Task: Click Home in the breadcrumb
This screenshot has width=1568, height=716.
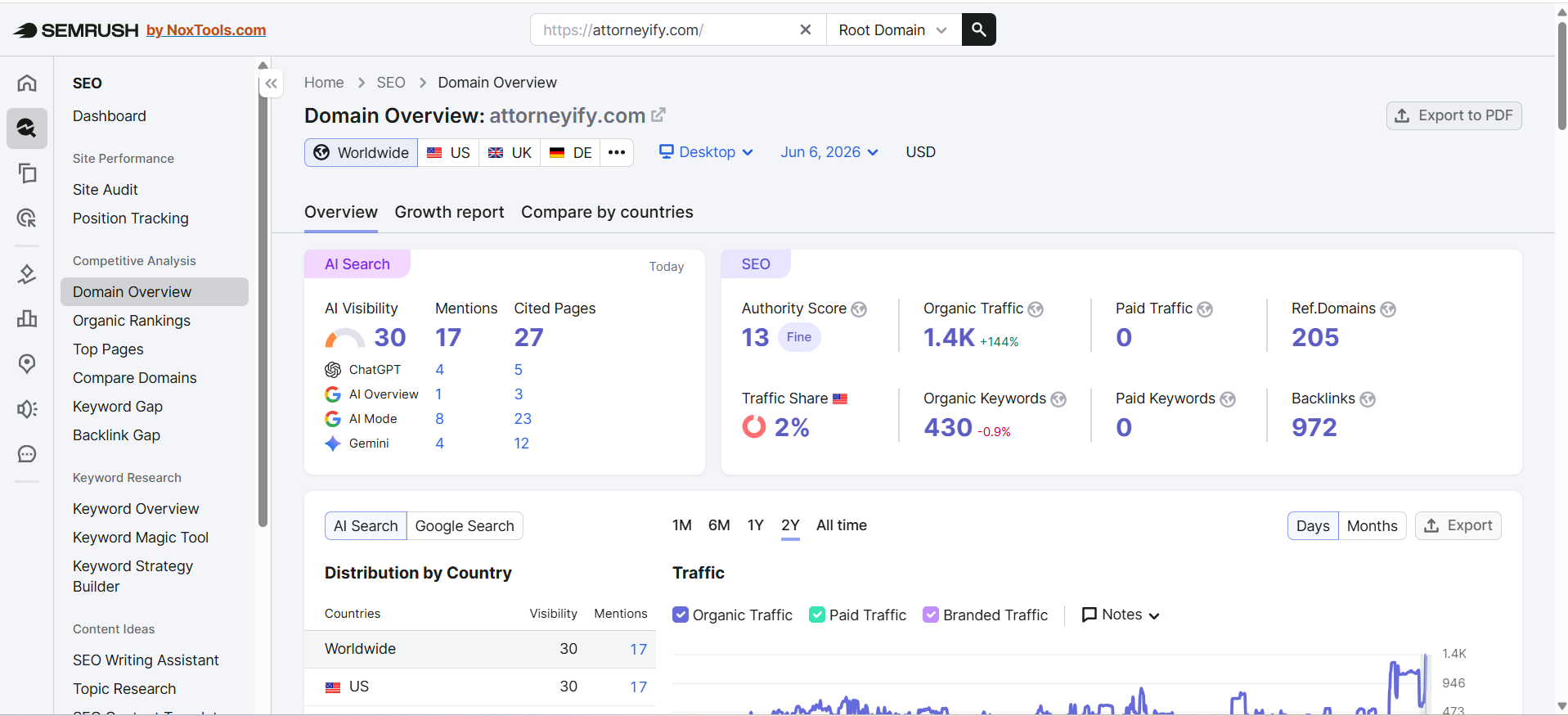Action: (x=324, y=83)
